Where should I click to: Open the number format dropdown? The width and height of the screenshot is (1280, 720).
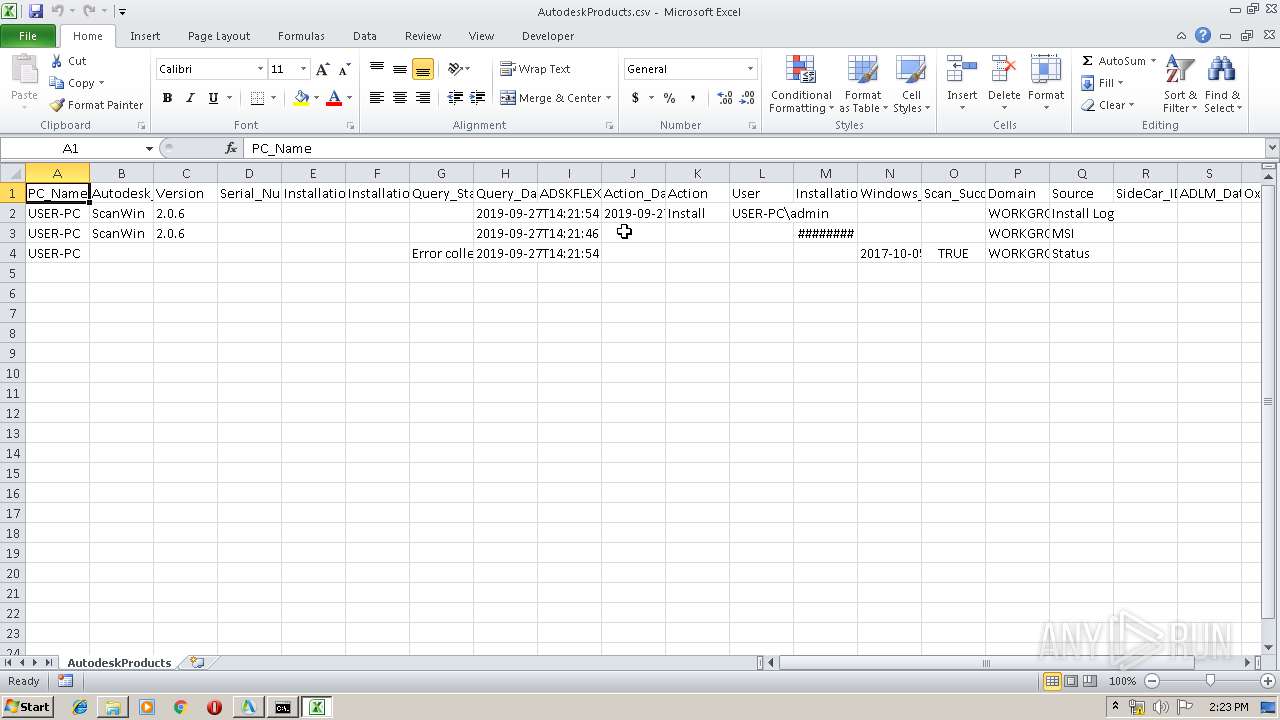click(750, 69)
